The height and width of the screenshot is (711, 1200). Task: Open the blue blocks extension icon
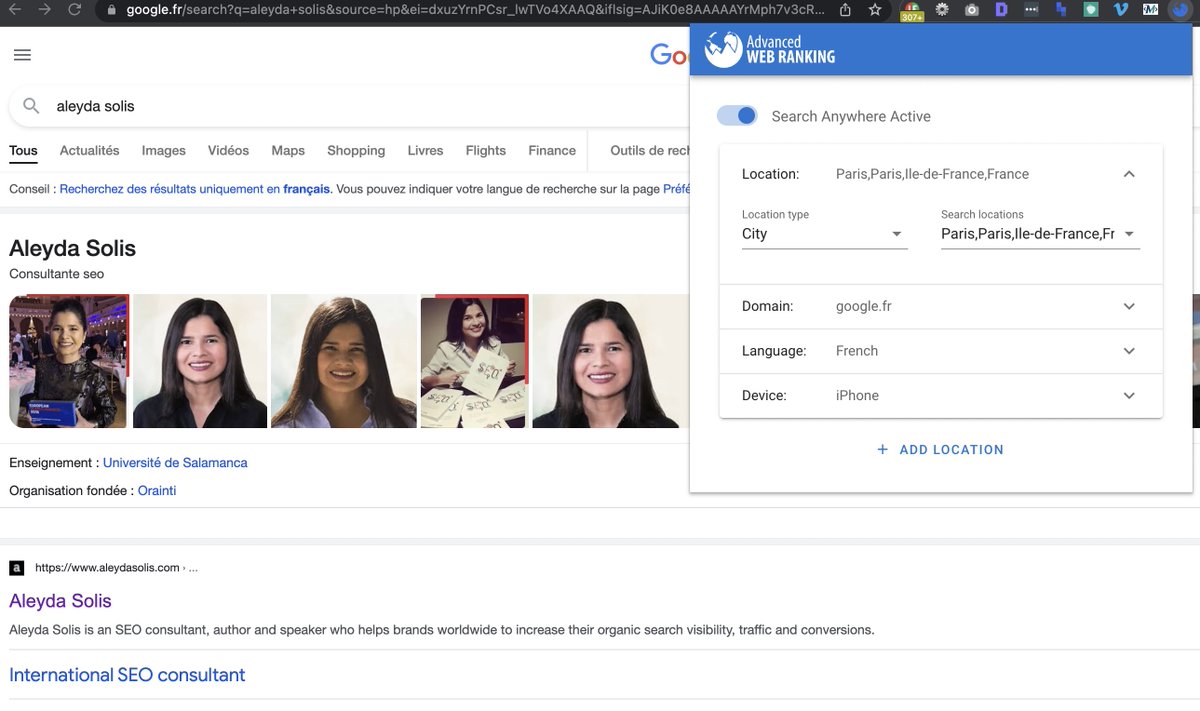(x=1061, y=10)
